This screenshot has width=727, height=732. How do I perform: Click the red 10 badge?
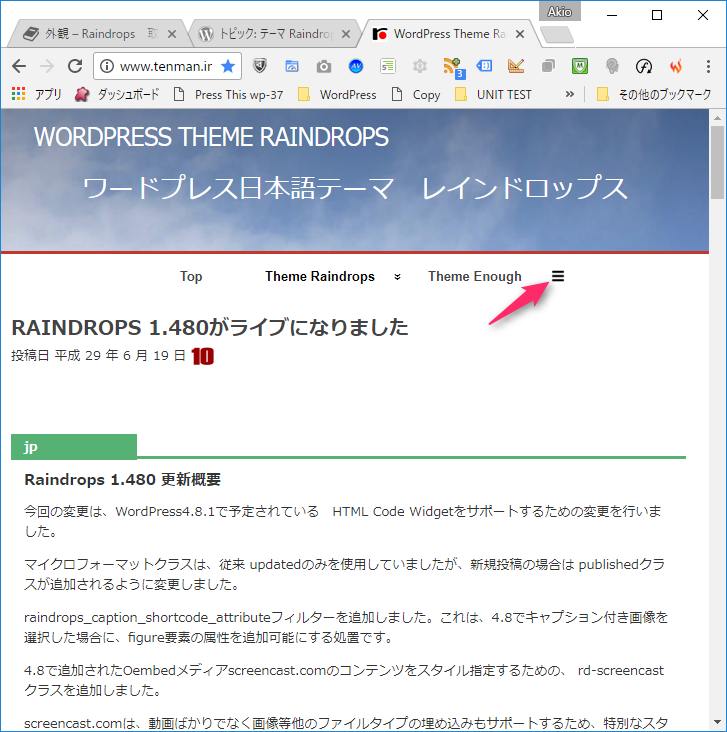[x=203, y=356]
